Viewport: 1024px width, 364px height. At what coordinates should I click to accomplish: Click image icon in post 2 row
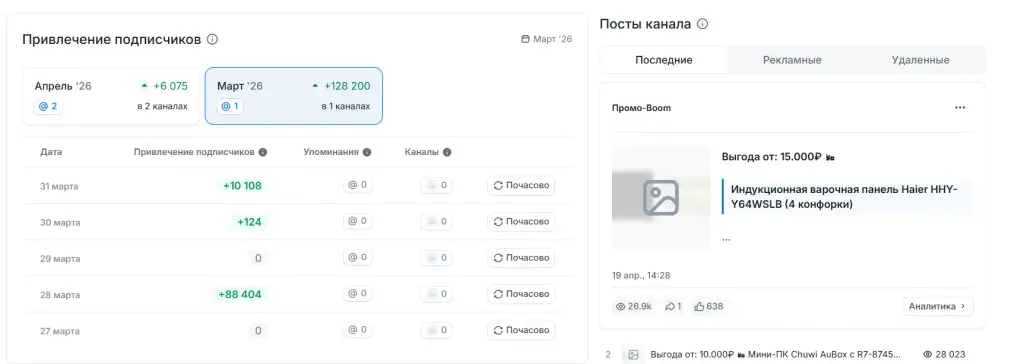point(633,354)
